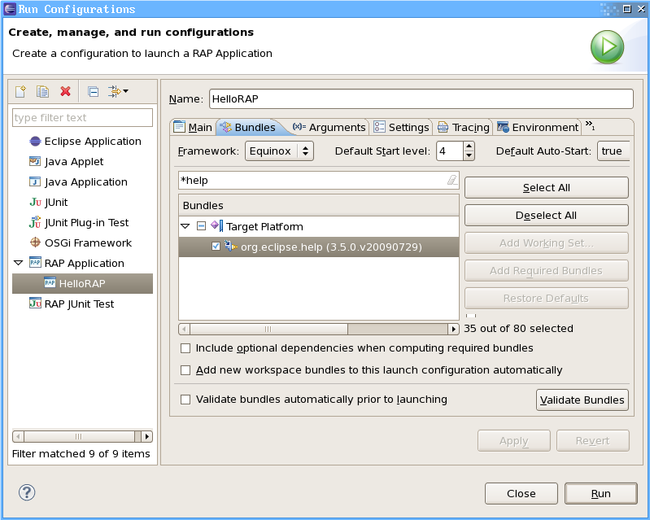Click the type filter text field
This screenshot has height=520, width=650.
click(82, 118)
